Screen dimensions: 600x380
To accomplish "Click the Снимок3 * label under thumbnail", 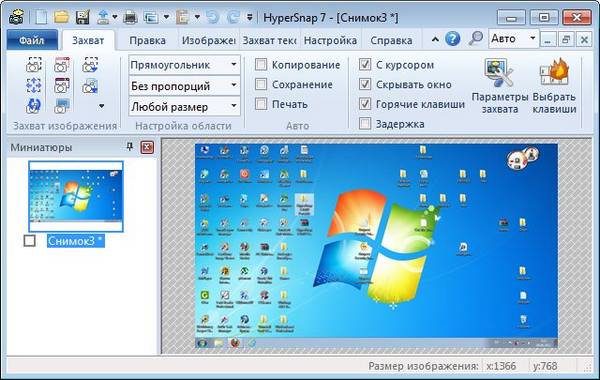I will point(76,241).
